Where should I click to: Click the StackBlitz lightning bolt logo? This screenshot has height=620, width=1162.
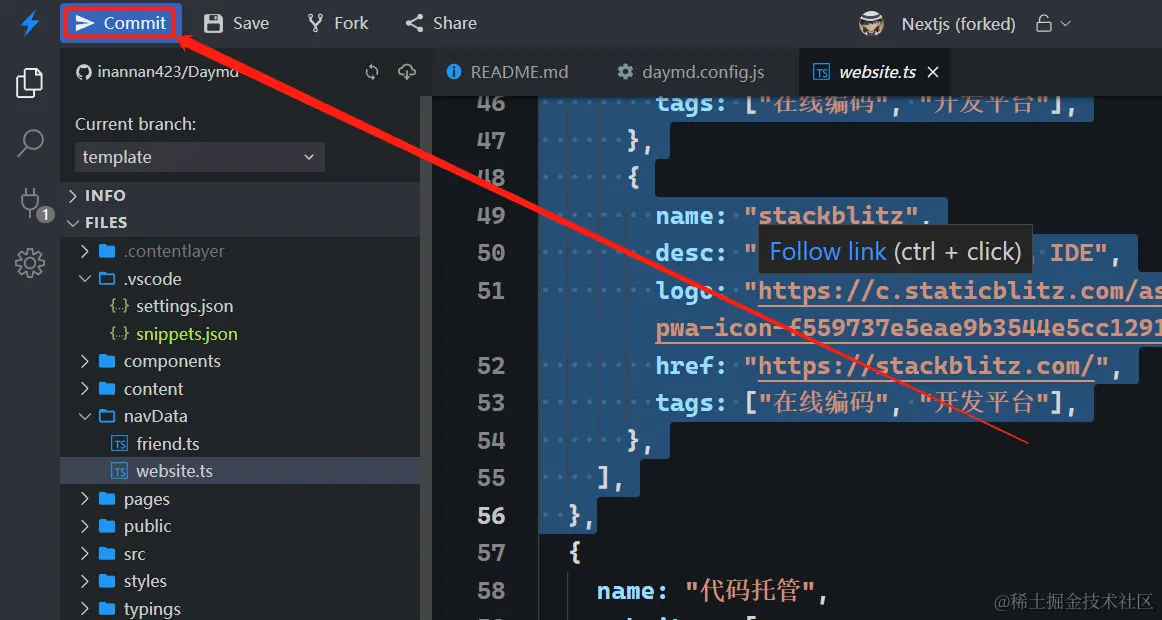[x=30, y=24]
